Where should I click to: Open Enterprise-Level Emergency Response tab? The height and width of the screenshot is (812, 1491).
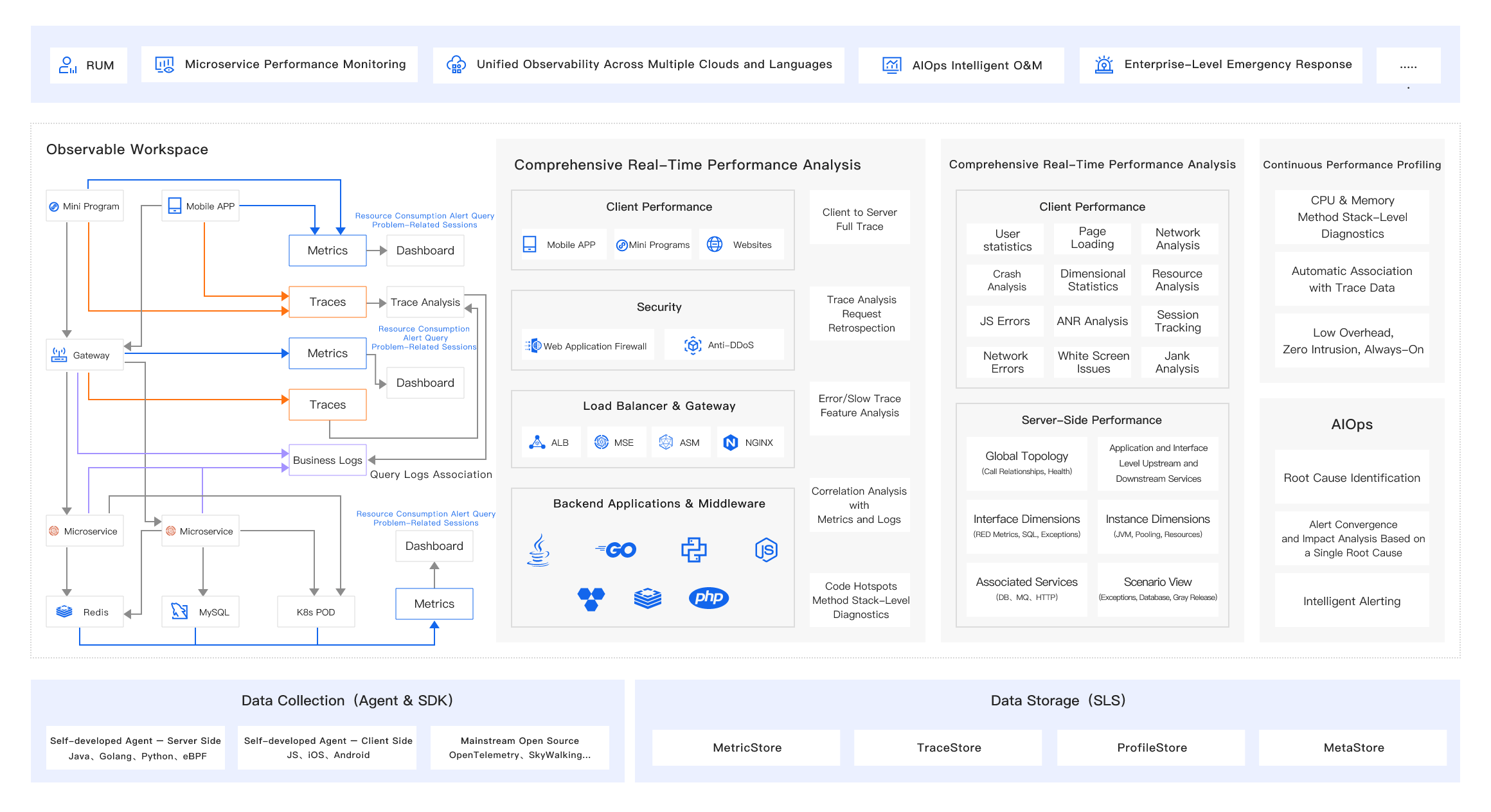pyautogui.click(x=1221, y=65)
